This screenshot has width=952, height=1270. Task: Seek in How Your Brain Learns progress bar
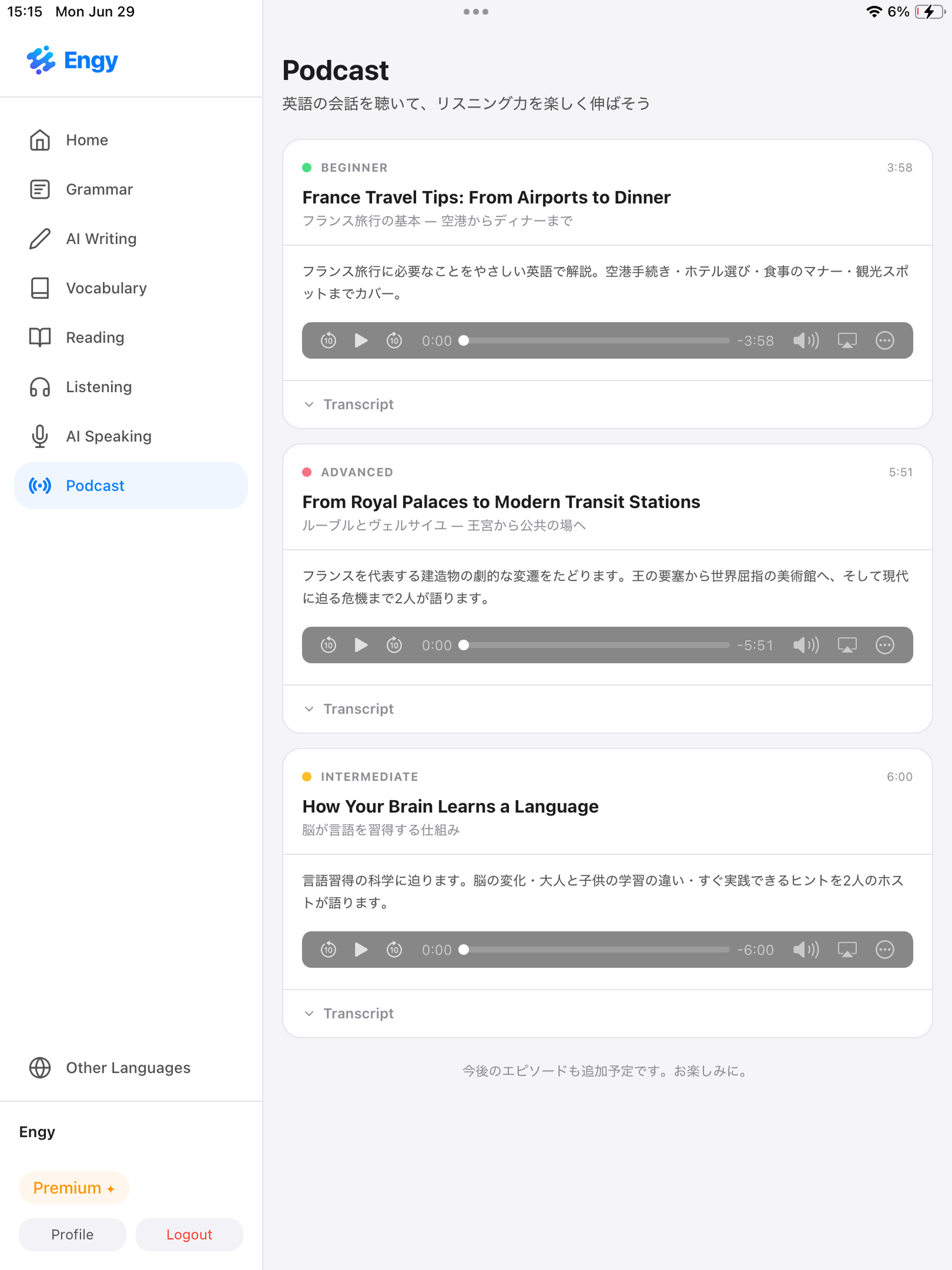(594, 950)
